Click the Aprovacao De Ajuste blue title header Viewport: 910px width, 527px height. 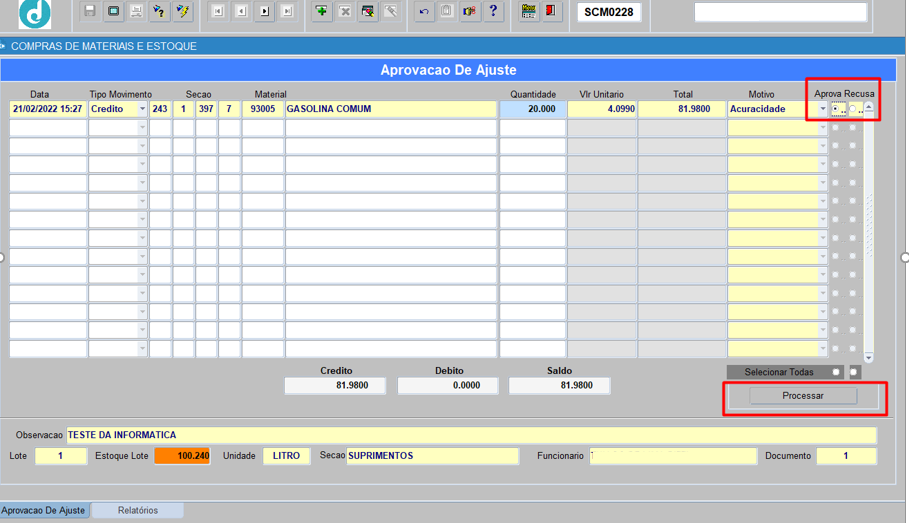[448, 70]
